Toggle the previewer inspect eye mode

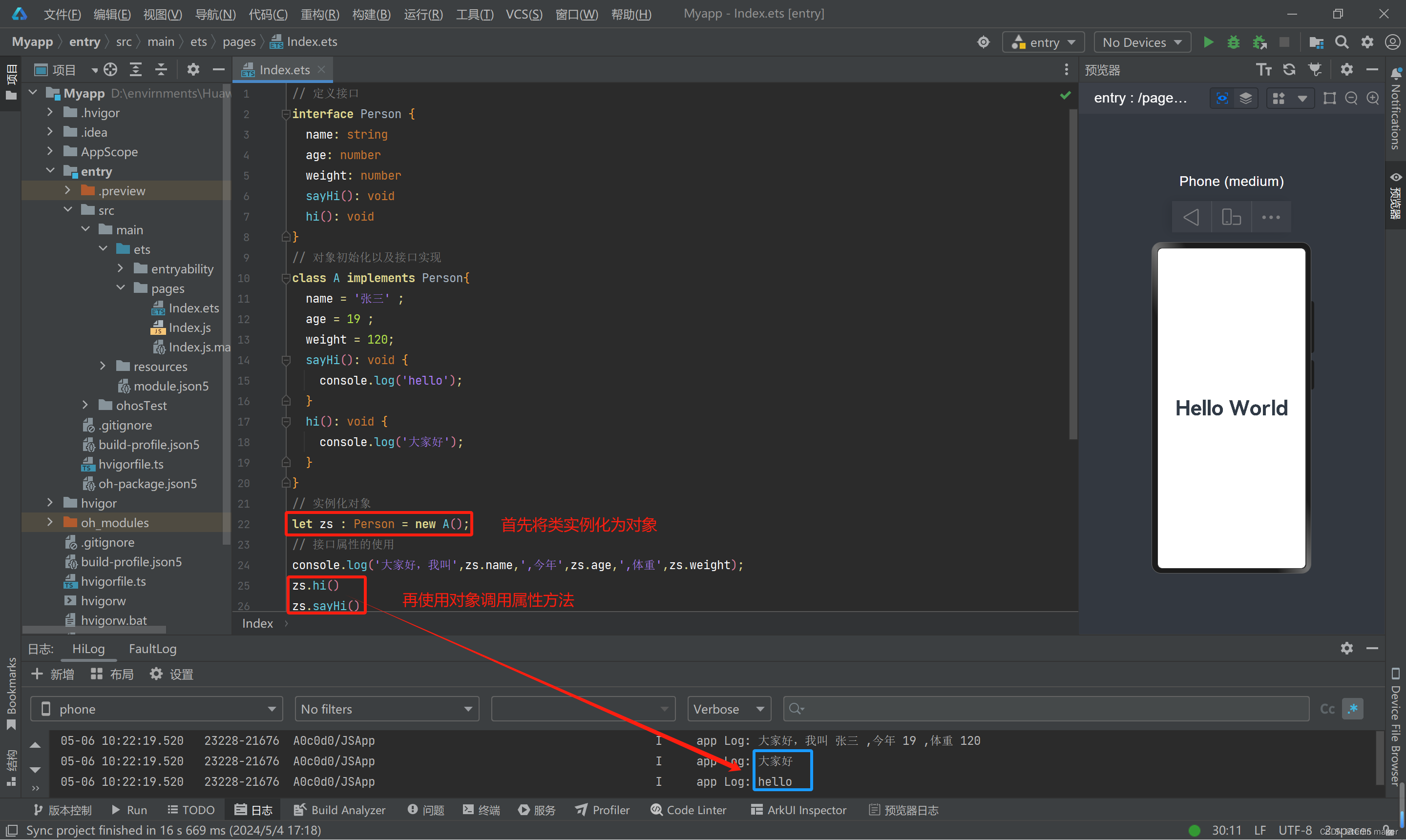coord(1221,97)
